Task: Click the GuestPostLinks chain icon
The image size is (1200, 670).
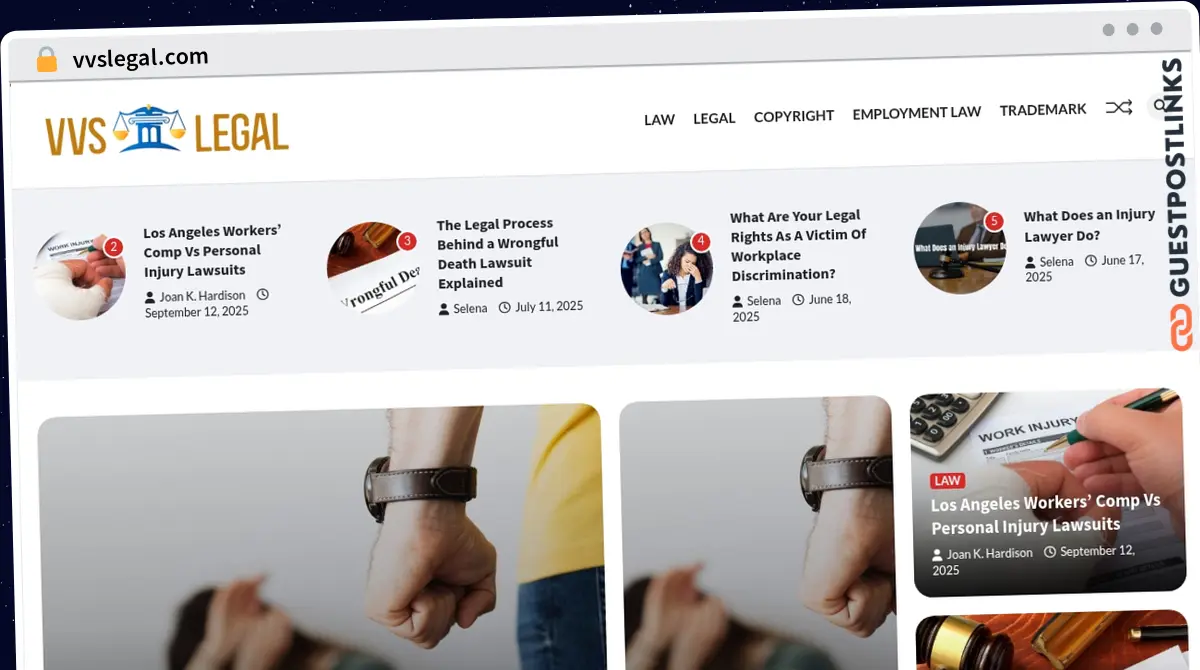Action: click(x=1182, y=327)
